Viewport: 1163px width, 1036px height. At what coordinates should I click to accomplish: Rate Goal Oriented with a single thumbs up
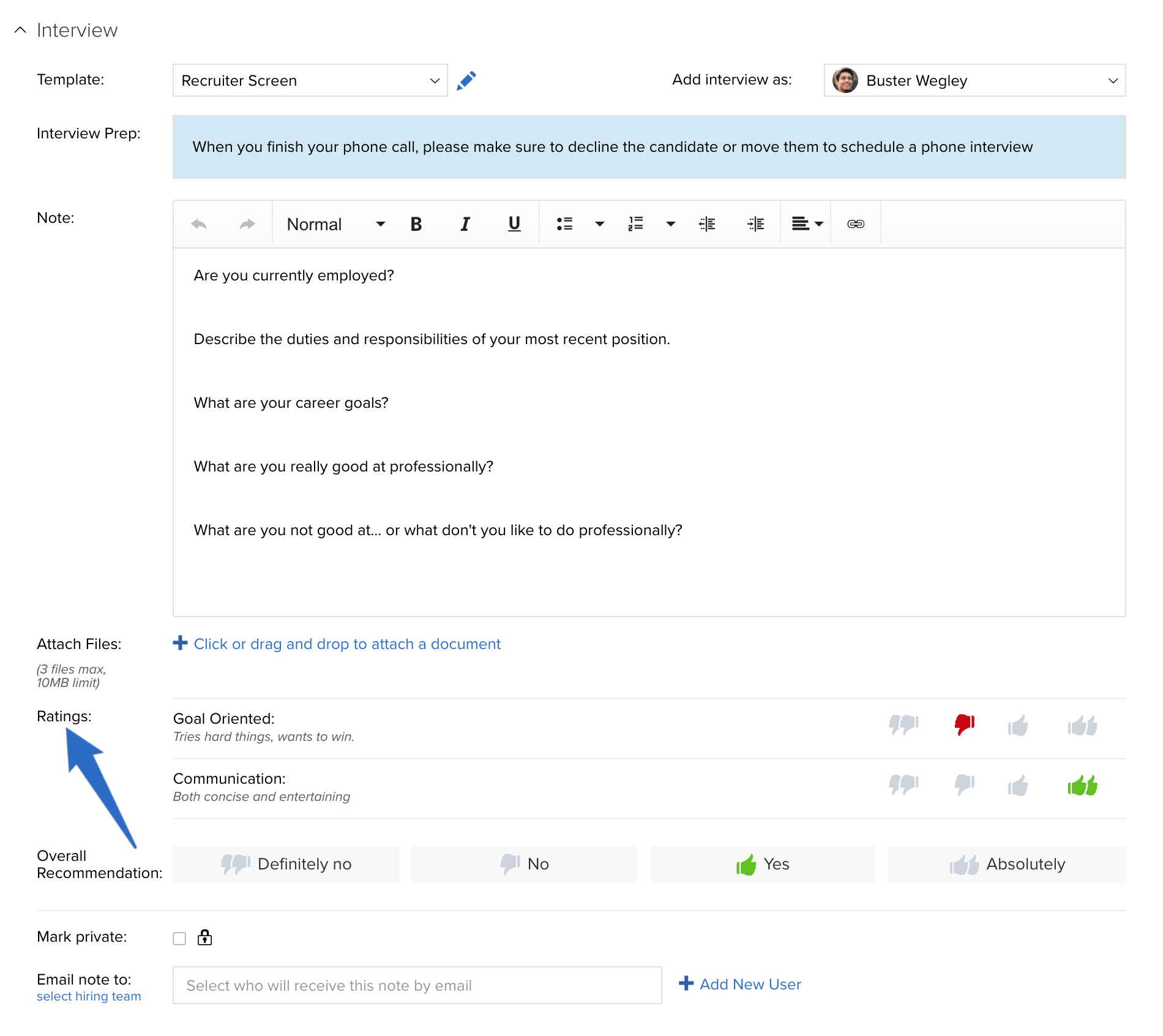[x=1018, y=726]
